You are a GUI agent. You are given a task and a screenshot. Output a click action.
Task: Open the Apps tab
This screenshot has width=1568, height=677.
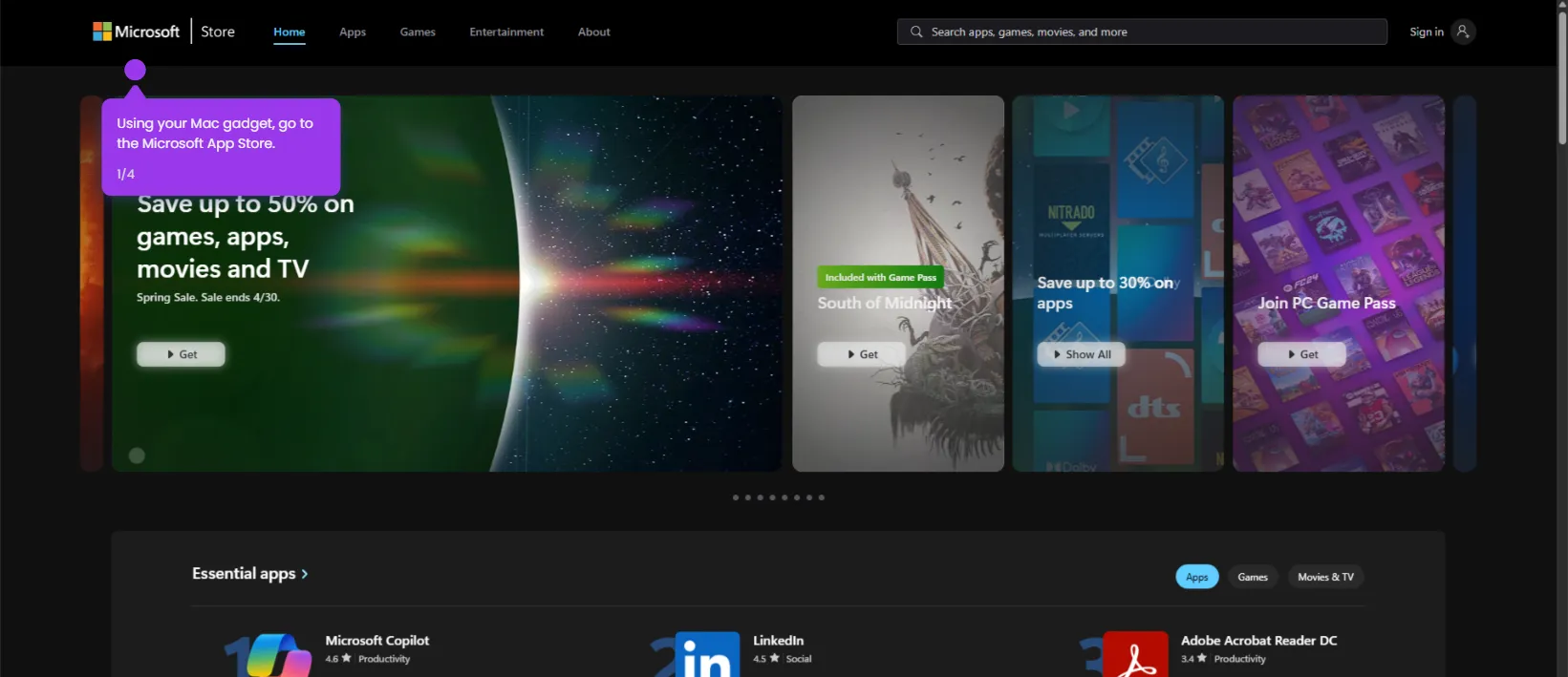(x=353, y=32)
